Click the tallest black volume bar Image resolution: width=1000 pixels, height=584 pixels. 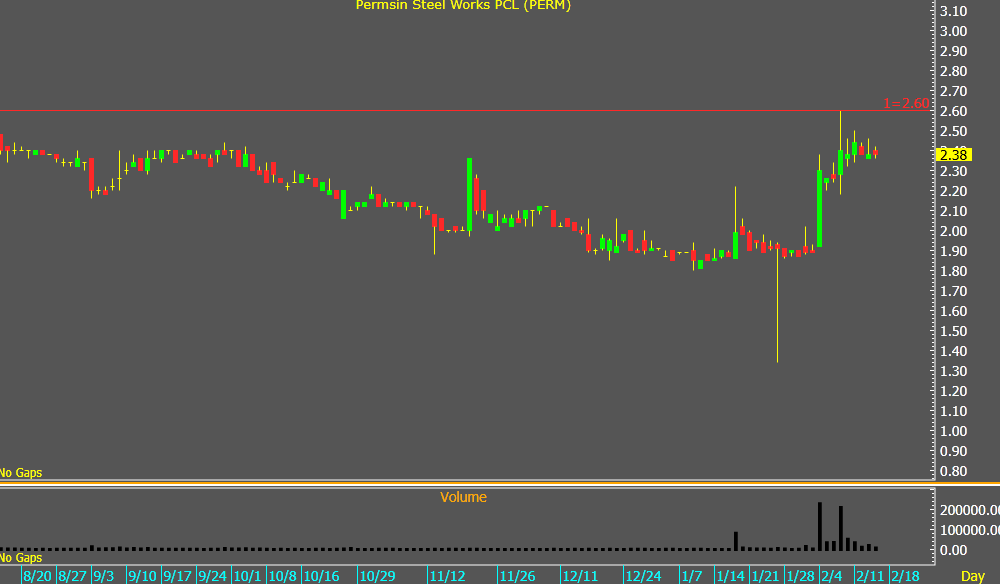820,527
